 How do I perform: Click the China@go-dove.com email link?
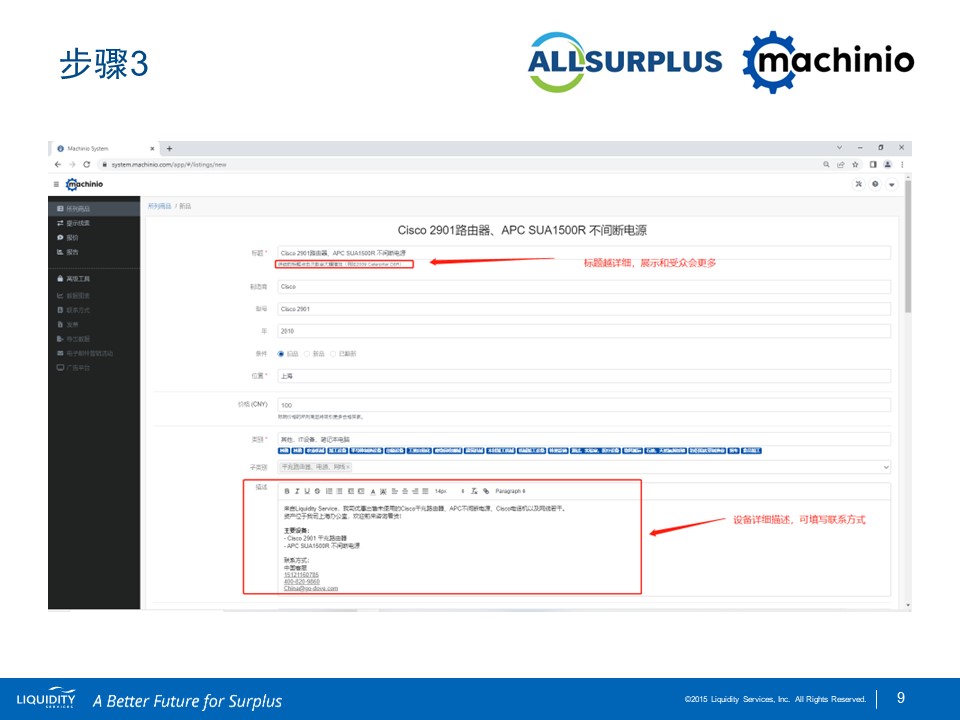click(311, 588)
